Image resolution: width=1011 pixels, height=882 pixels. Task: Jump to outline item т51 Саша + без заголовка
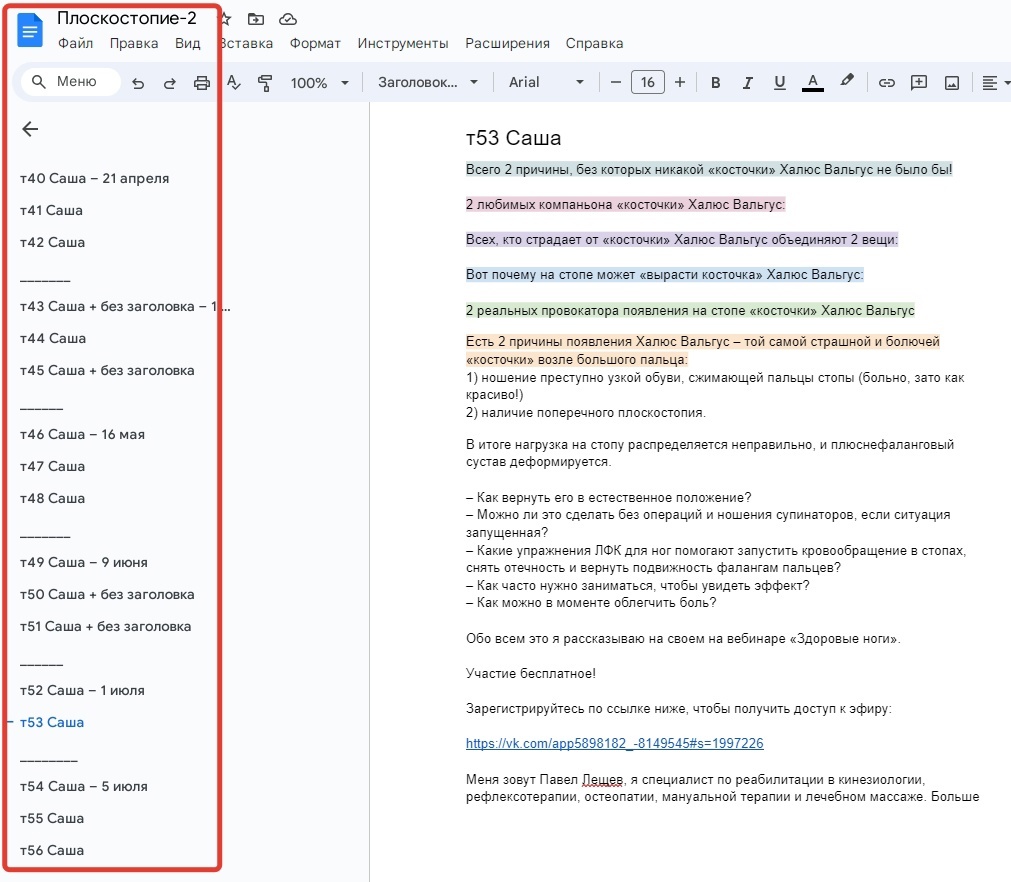[106, 627]
